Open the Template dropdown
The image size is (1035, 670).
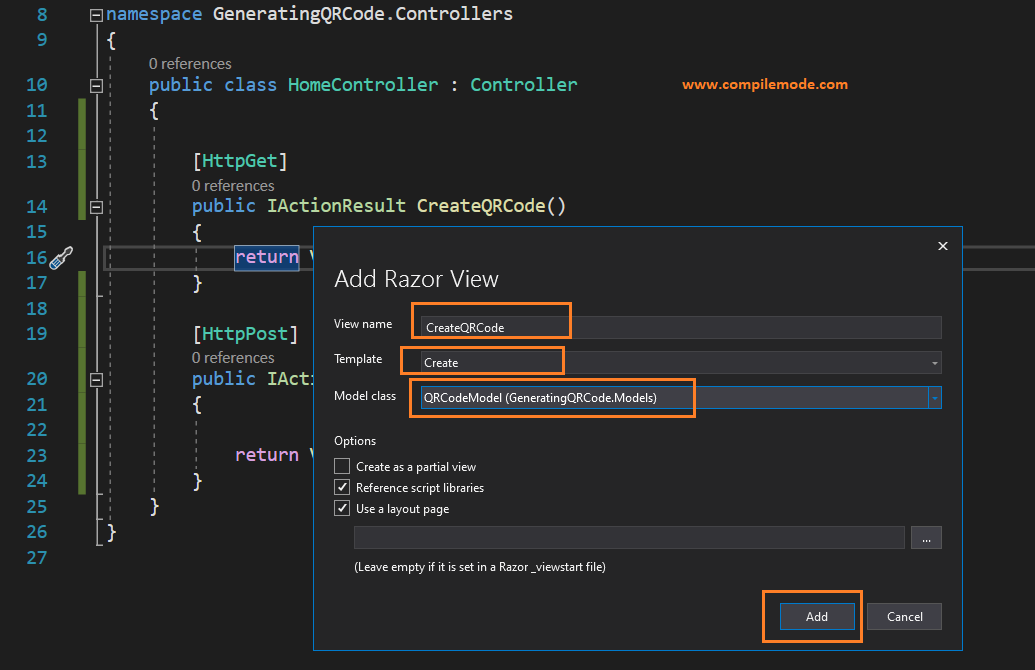click(x=932, y=362)
